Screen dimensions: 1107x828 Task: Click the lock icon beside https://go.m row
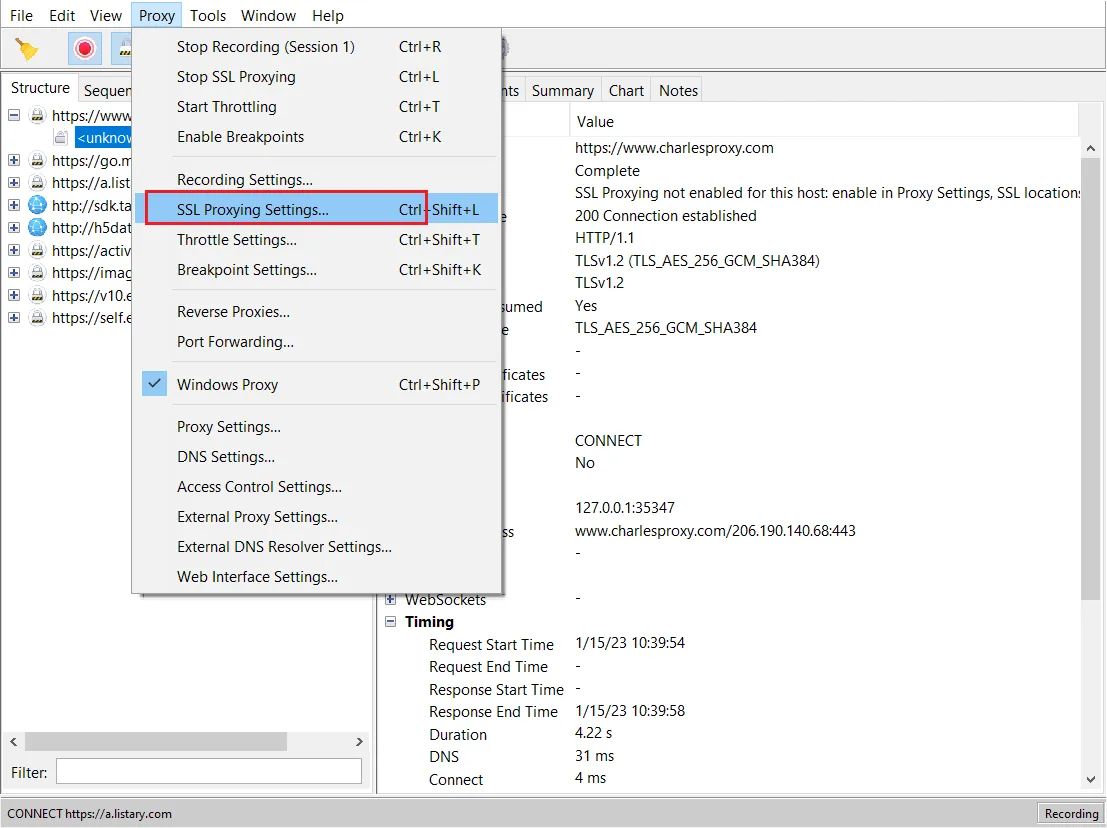37,160
